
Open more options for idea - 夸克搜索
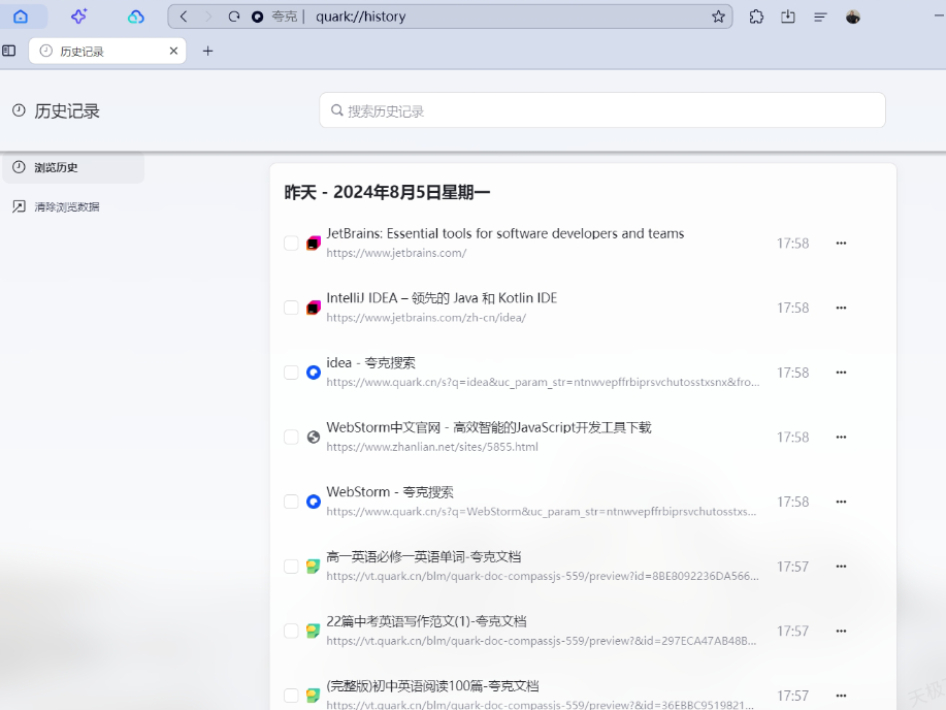tap(841, 372)
